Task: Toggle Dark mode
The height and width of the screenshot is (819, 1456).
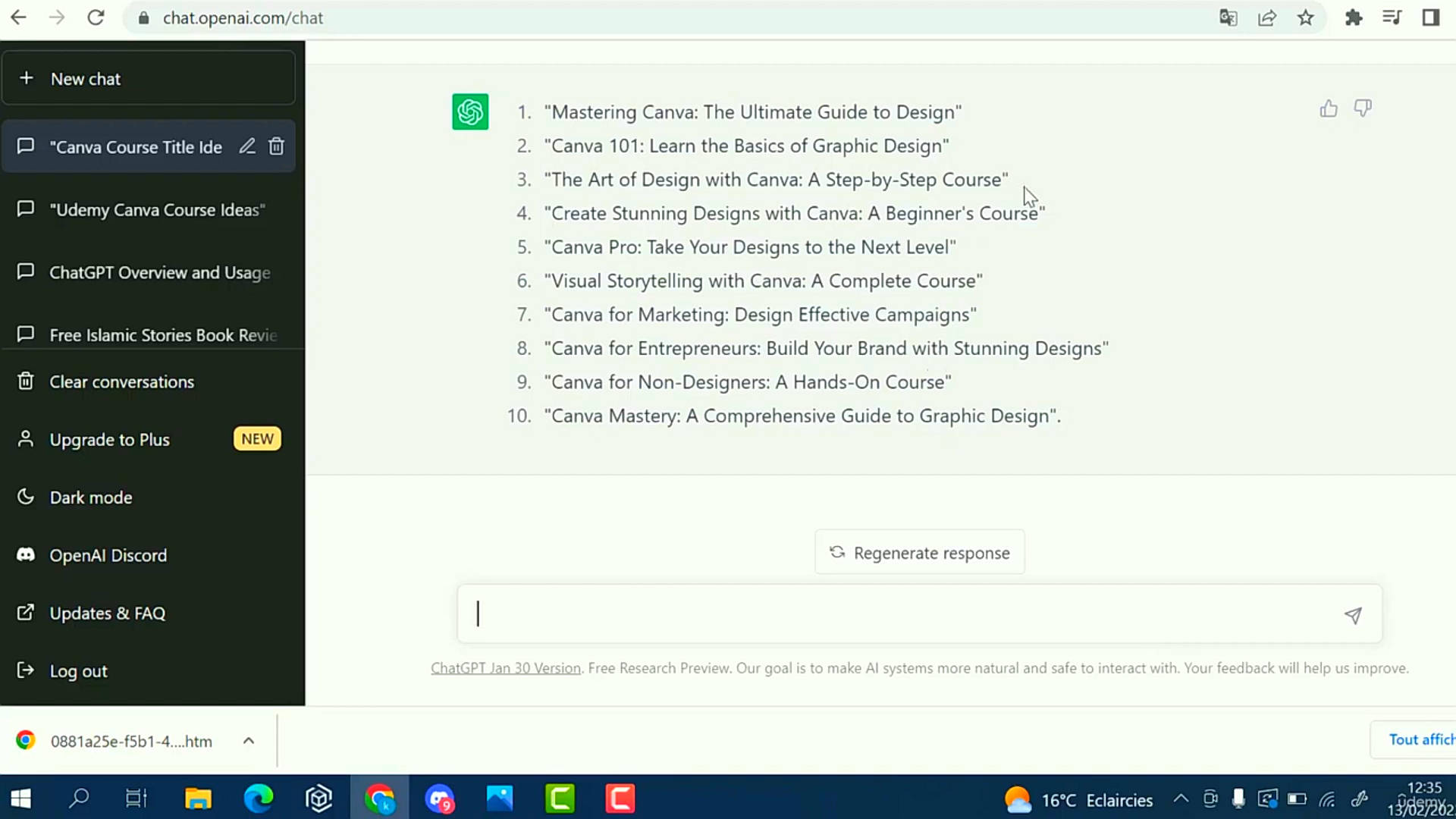Action: coord(149,497)
